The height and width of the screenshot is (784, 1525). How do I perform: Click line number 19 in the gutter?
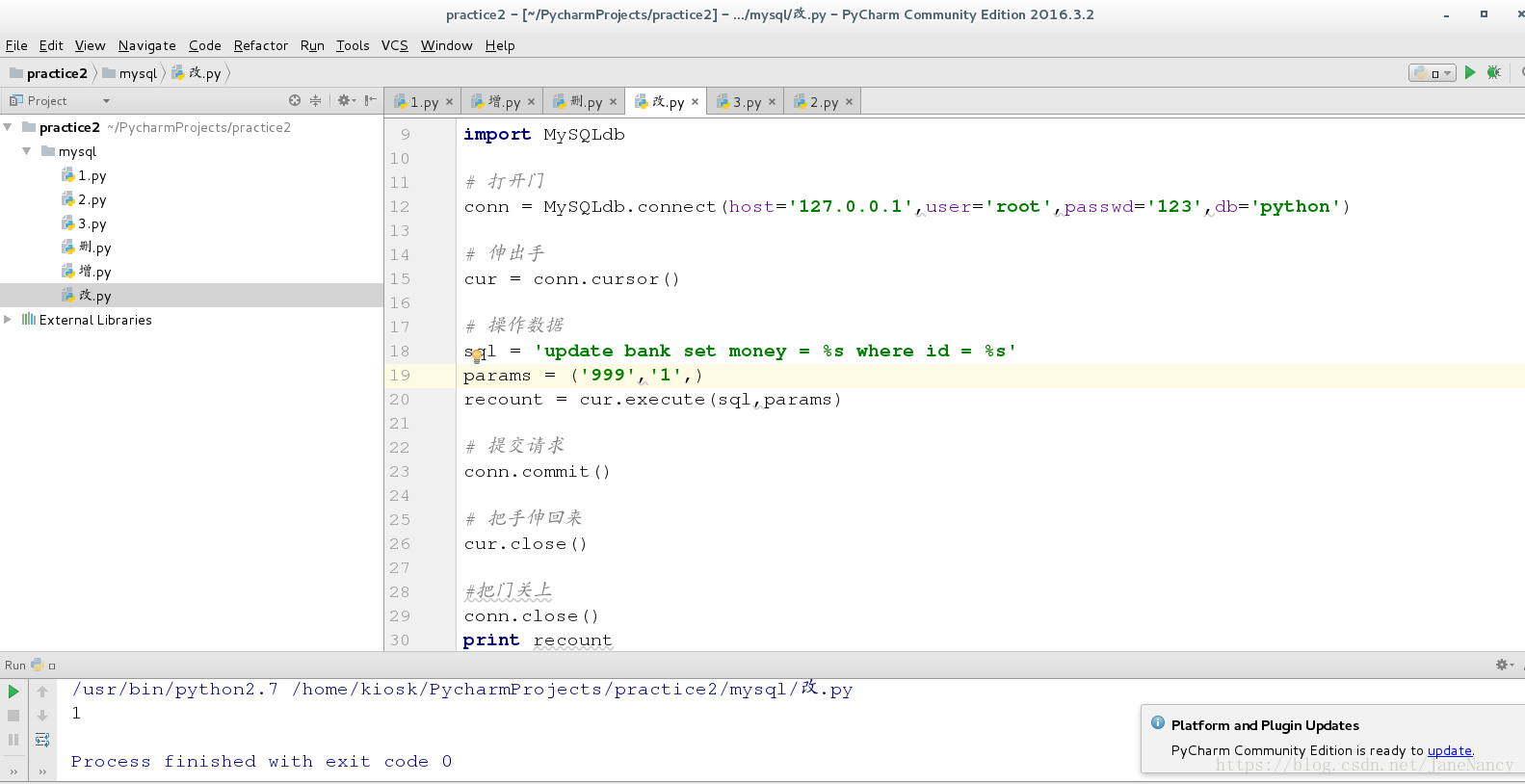point(400,376)
